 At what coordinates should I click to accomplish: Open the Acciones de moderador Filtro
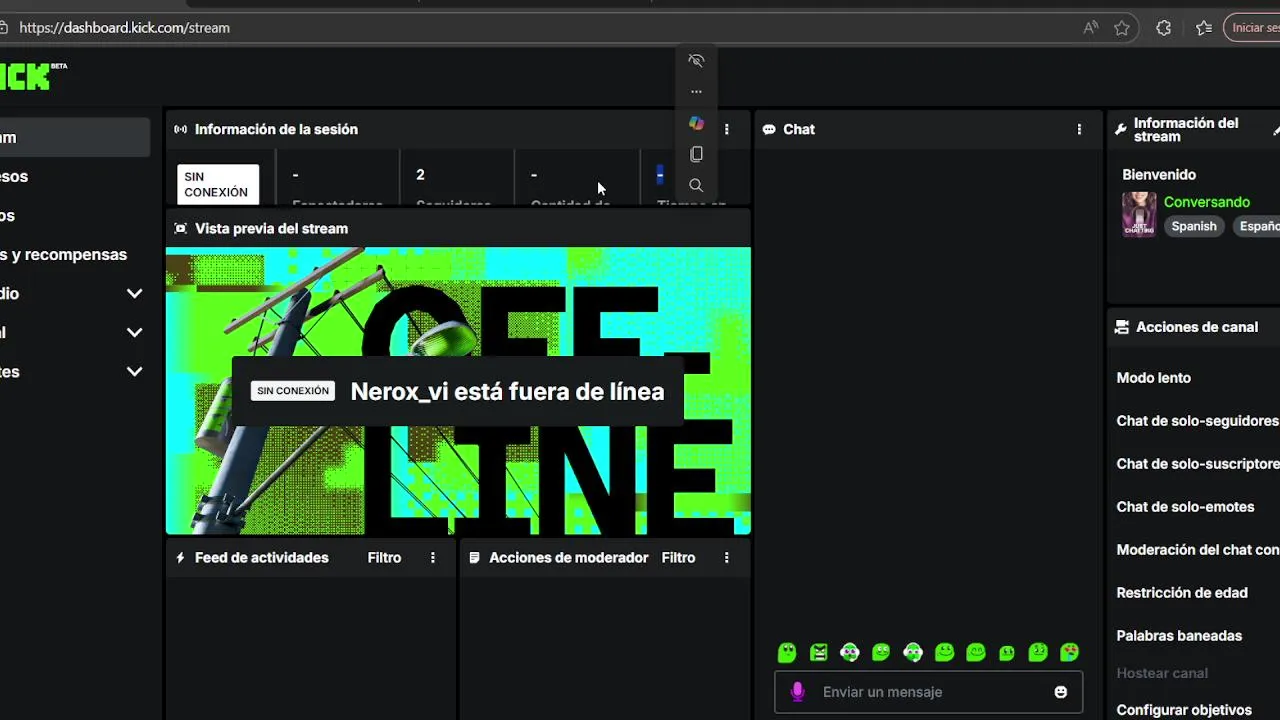pos(678,558)
